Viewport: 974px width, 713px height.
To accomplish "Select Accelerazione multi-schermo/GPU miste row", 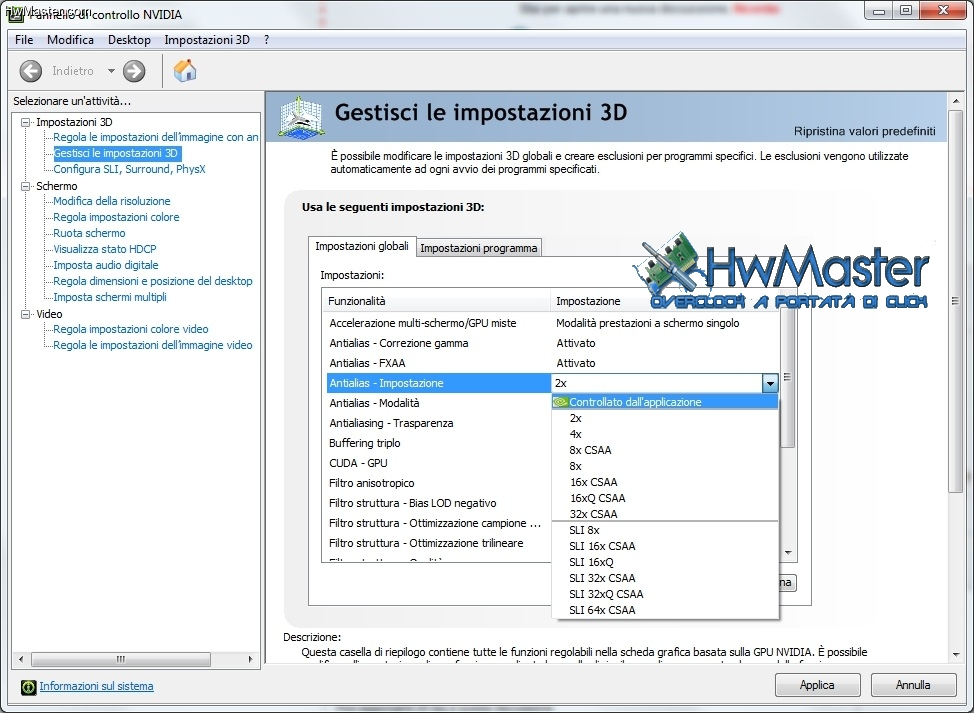I will (553, 324).
